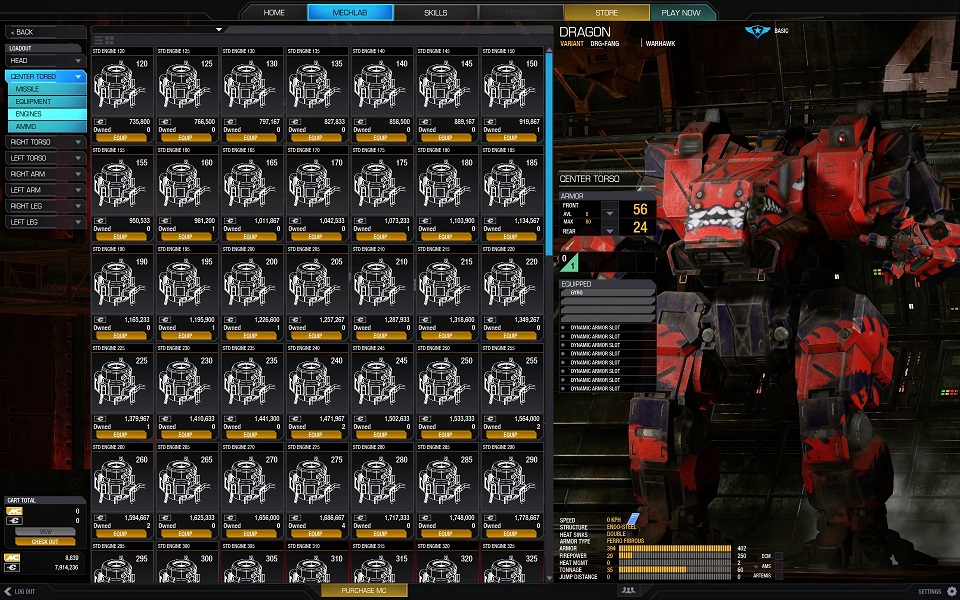
Task: Select the Ammo subcategory
Action: click(x=47, y=127)
